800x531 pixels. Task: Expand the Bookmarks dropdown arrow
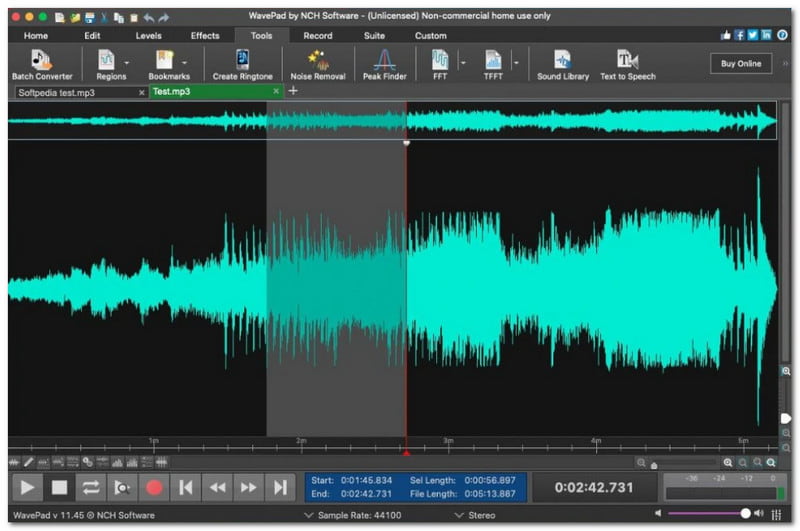click(184, 63)
